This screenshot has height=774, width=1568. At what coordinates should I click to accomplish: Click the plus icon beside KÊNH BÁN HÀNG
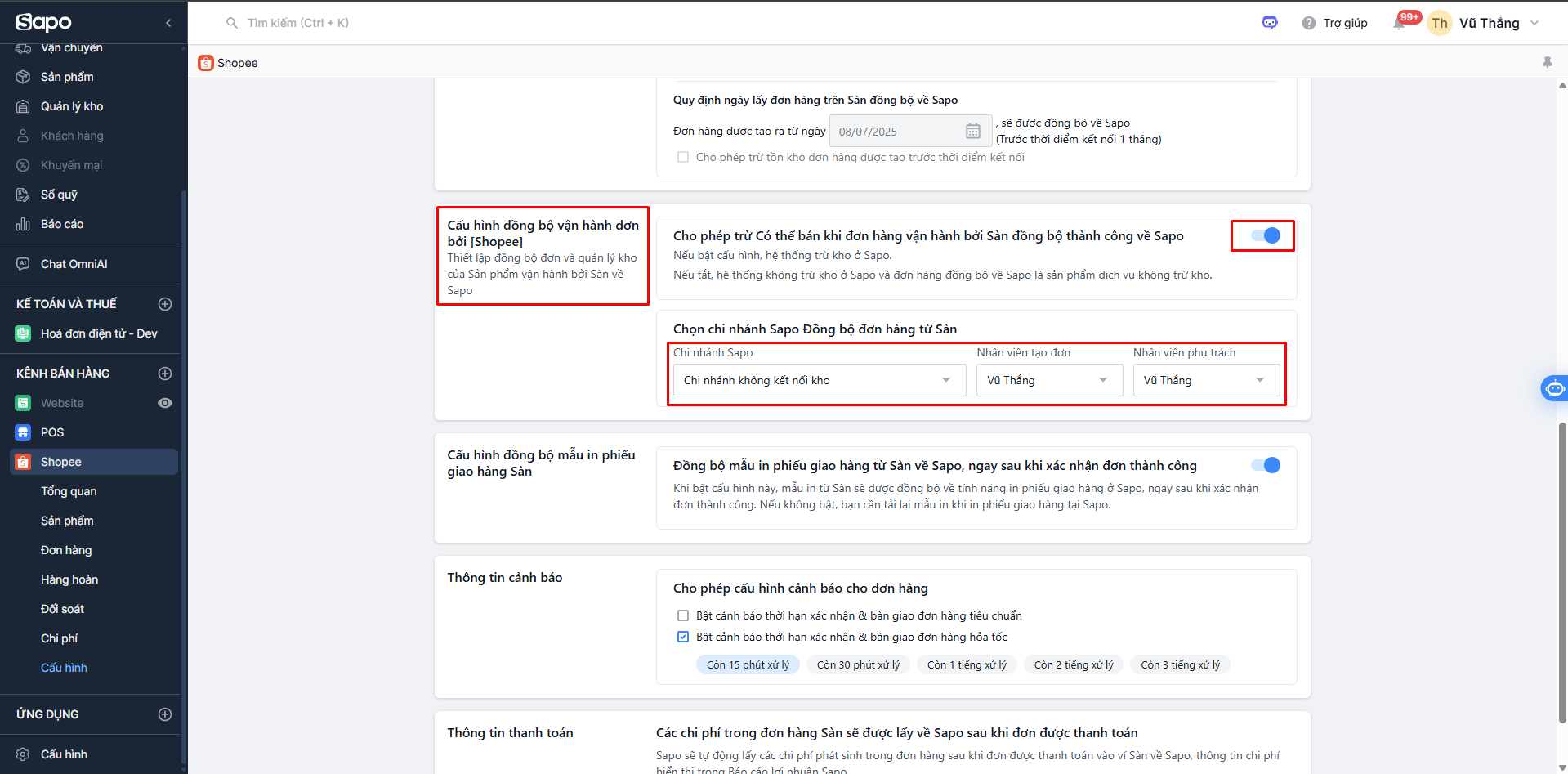tap(165, 374)
